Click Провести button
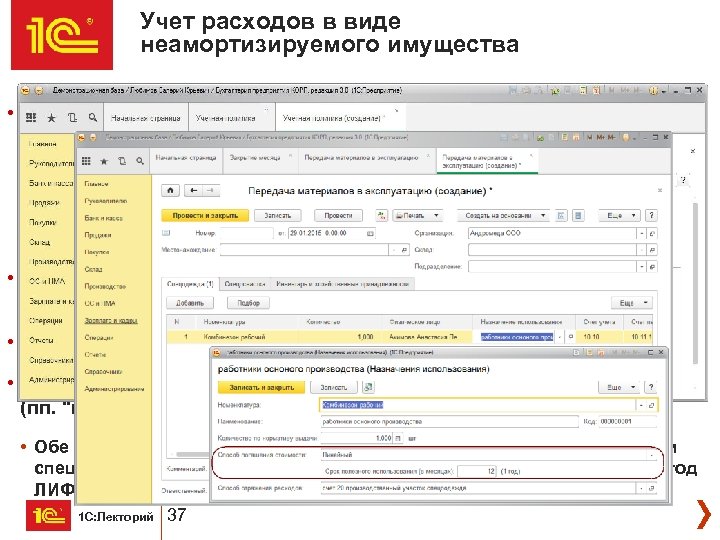Screen dimensions: 720x540 point(338,215)
